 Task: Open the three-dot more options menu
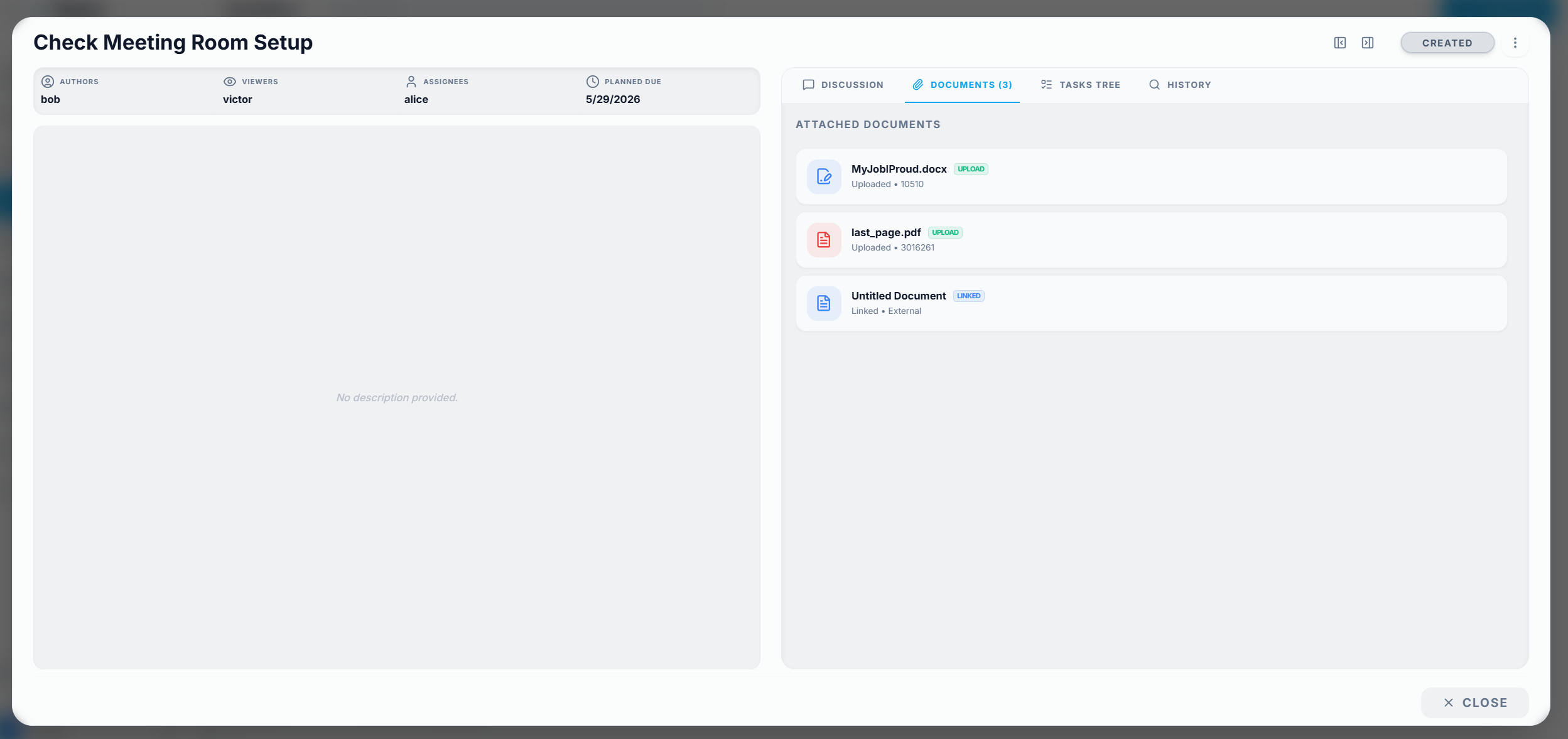tap(1515, 43)
